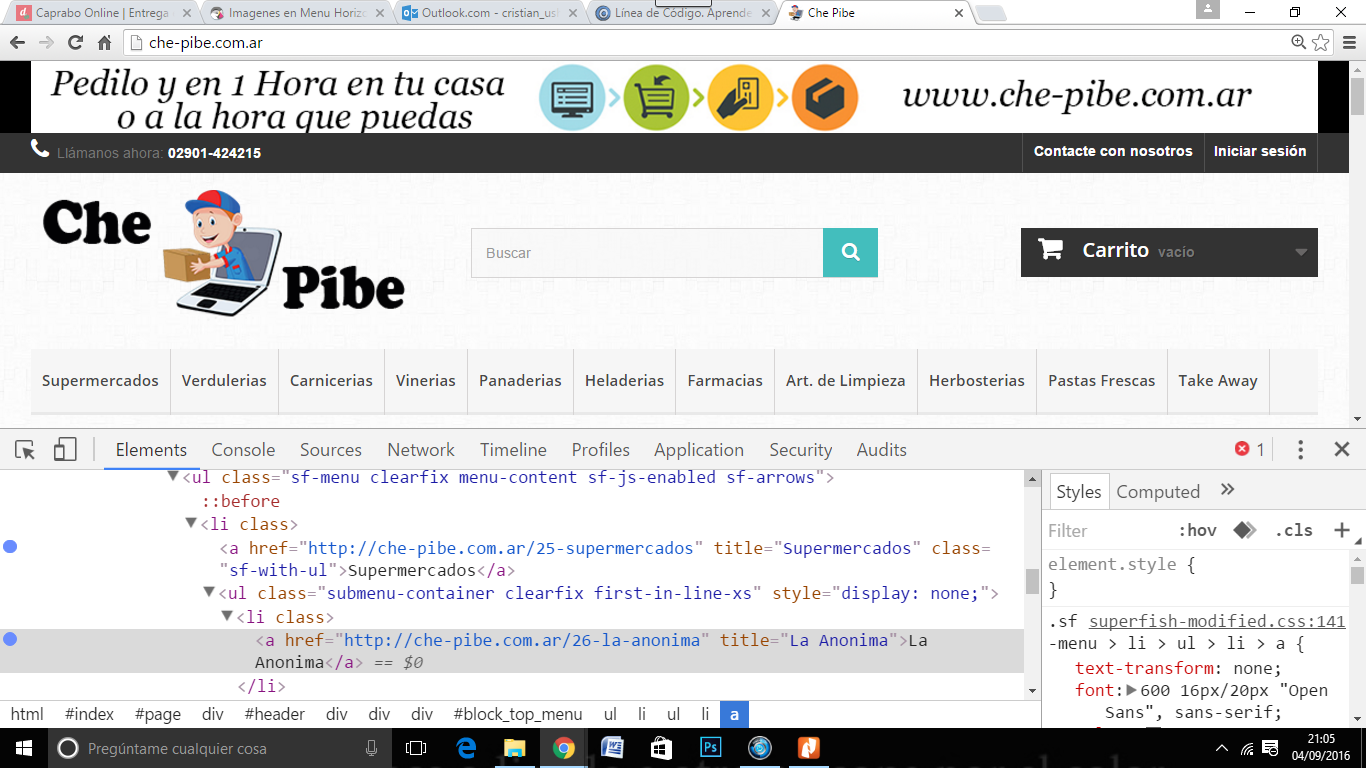This screenshot has width=1366, height=768.
Task: Show more Styles sidebar tabs with the chevrons
Action: 1228,490
